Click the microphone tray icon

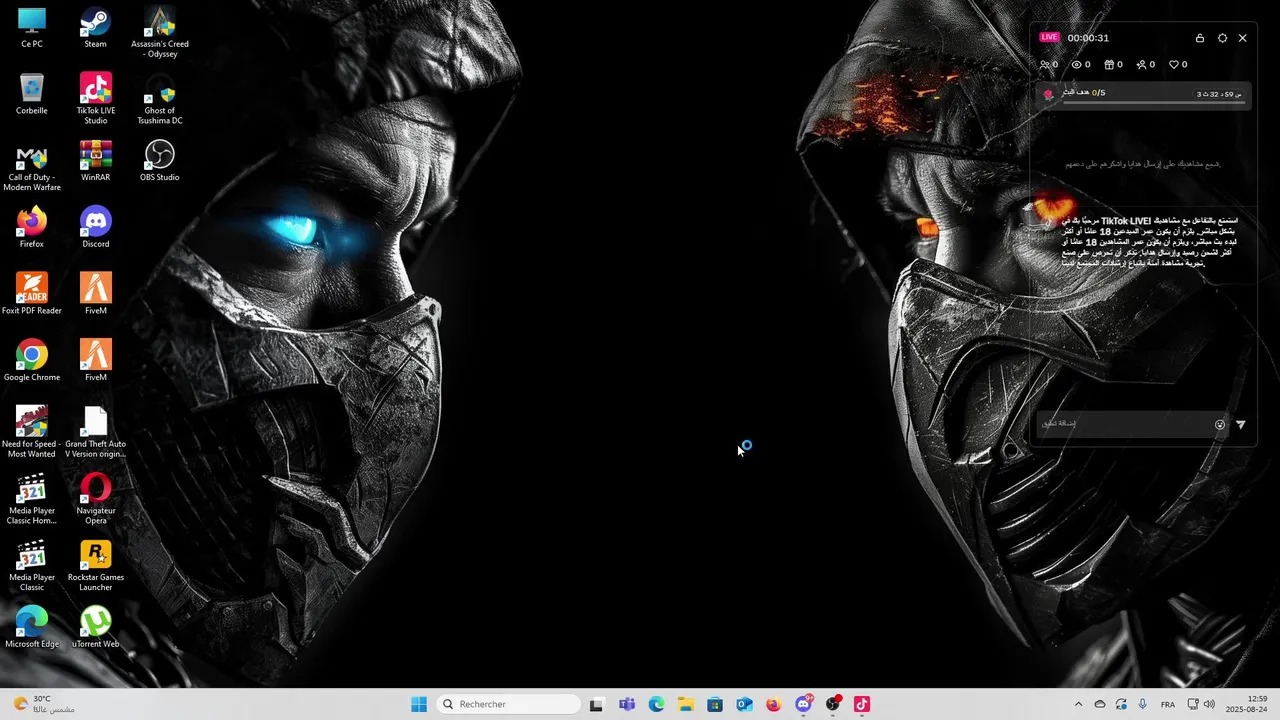click(x=1142, y=704)
